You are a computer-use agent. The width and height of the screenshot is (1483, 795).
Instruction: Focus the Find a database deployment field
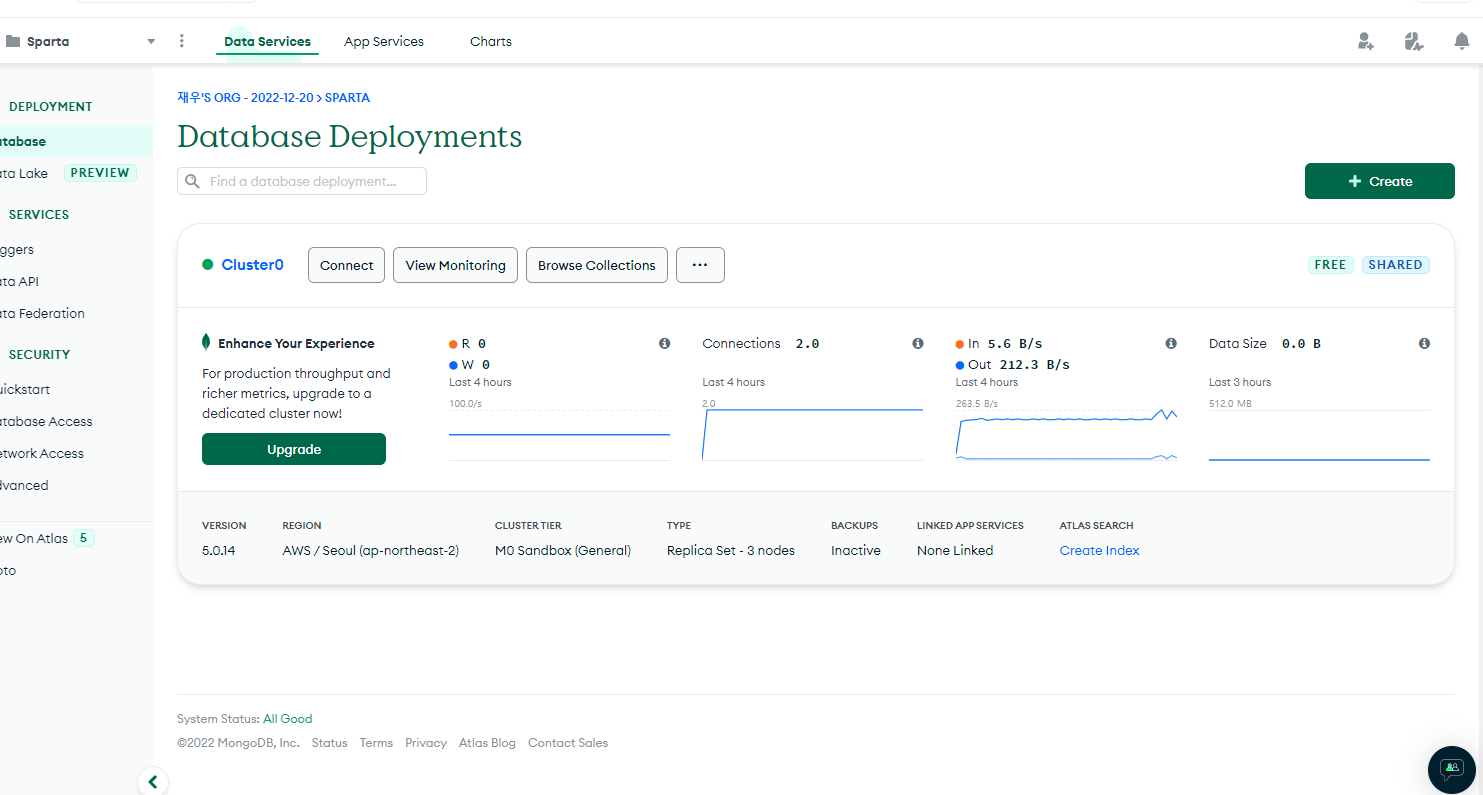point(302,181)
